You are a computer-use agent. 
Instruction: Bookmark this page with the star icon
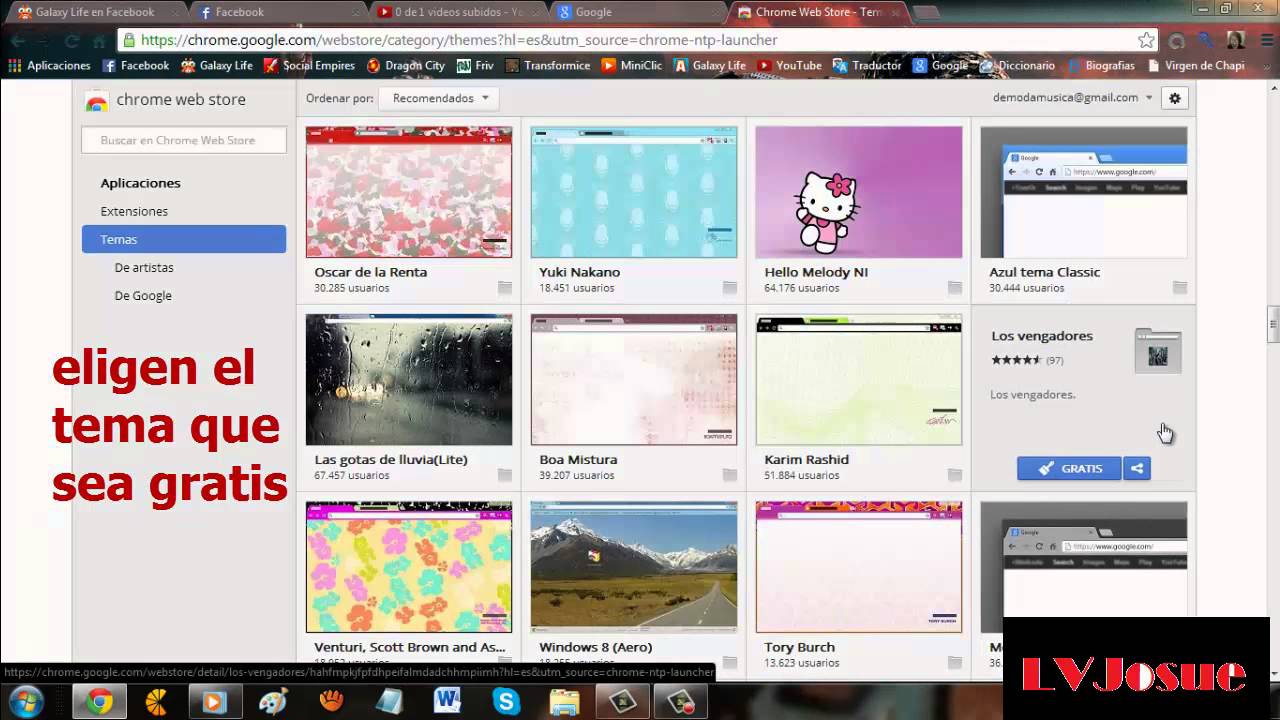[x=1146, y=41]
